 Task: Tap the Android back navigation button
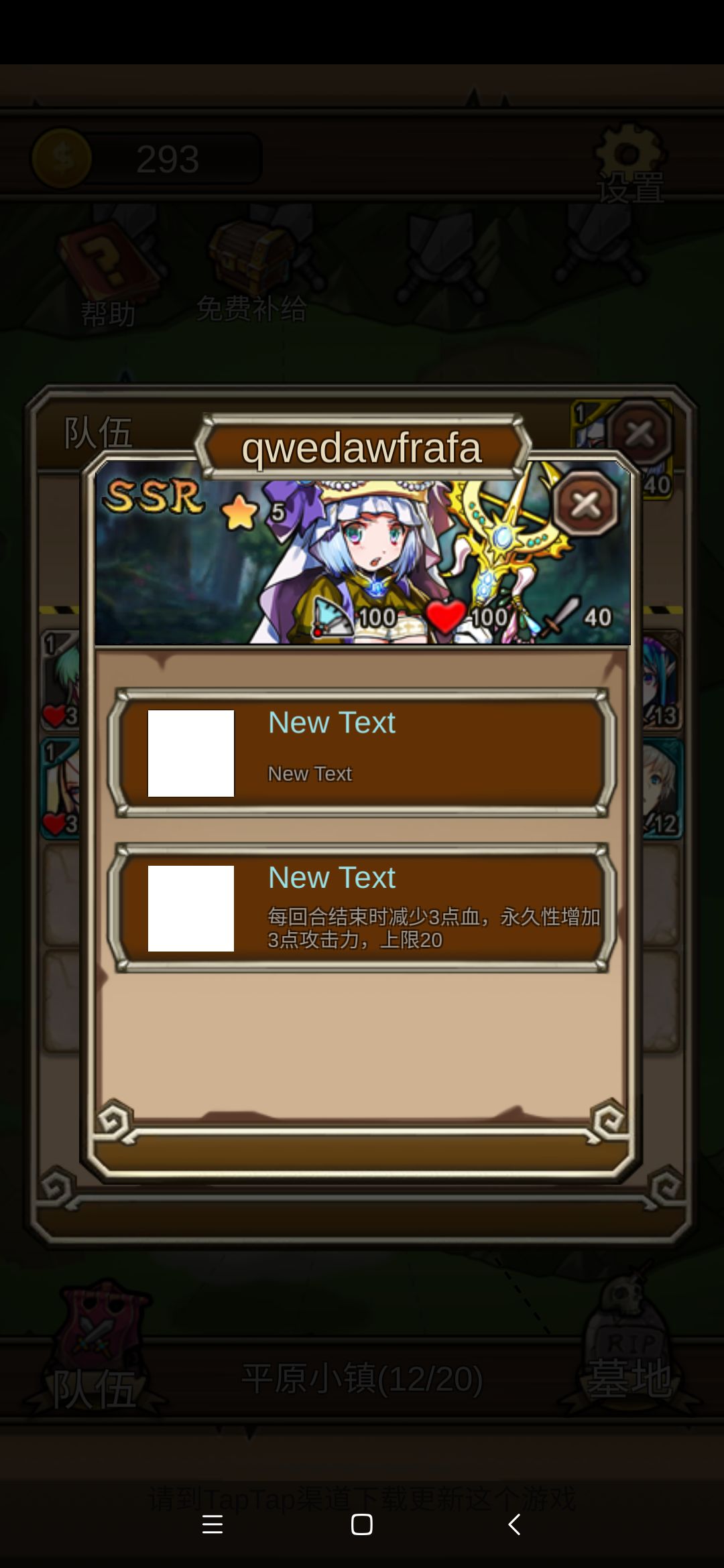tap(514, 1524)
